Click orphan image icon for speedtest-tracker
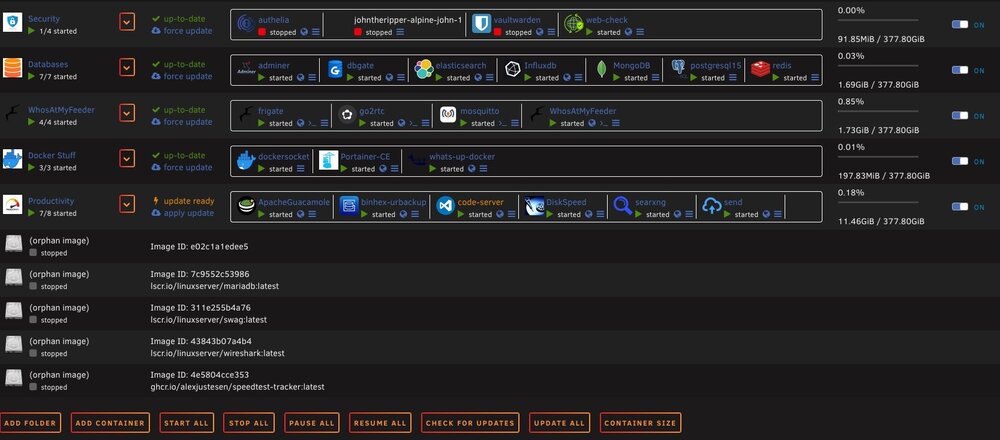This screenshot has width=1000, height=440. 14,378
